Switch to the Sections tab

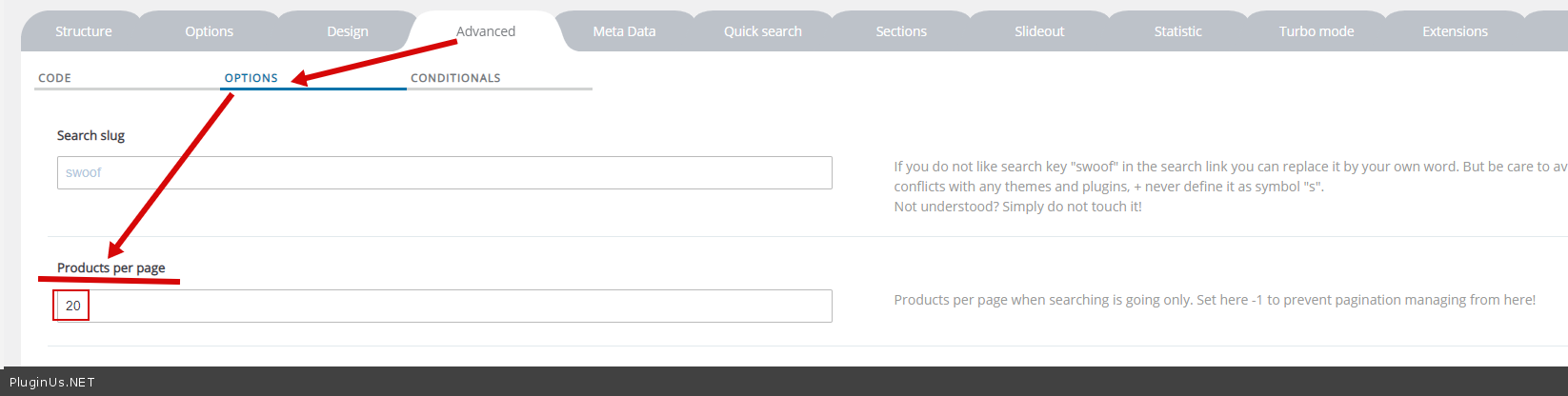(901, 31)
